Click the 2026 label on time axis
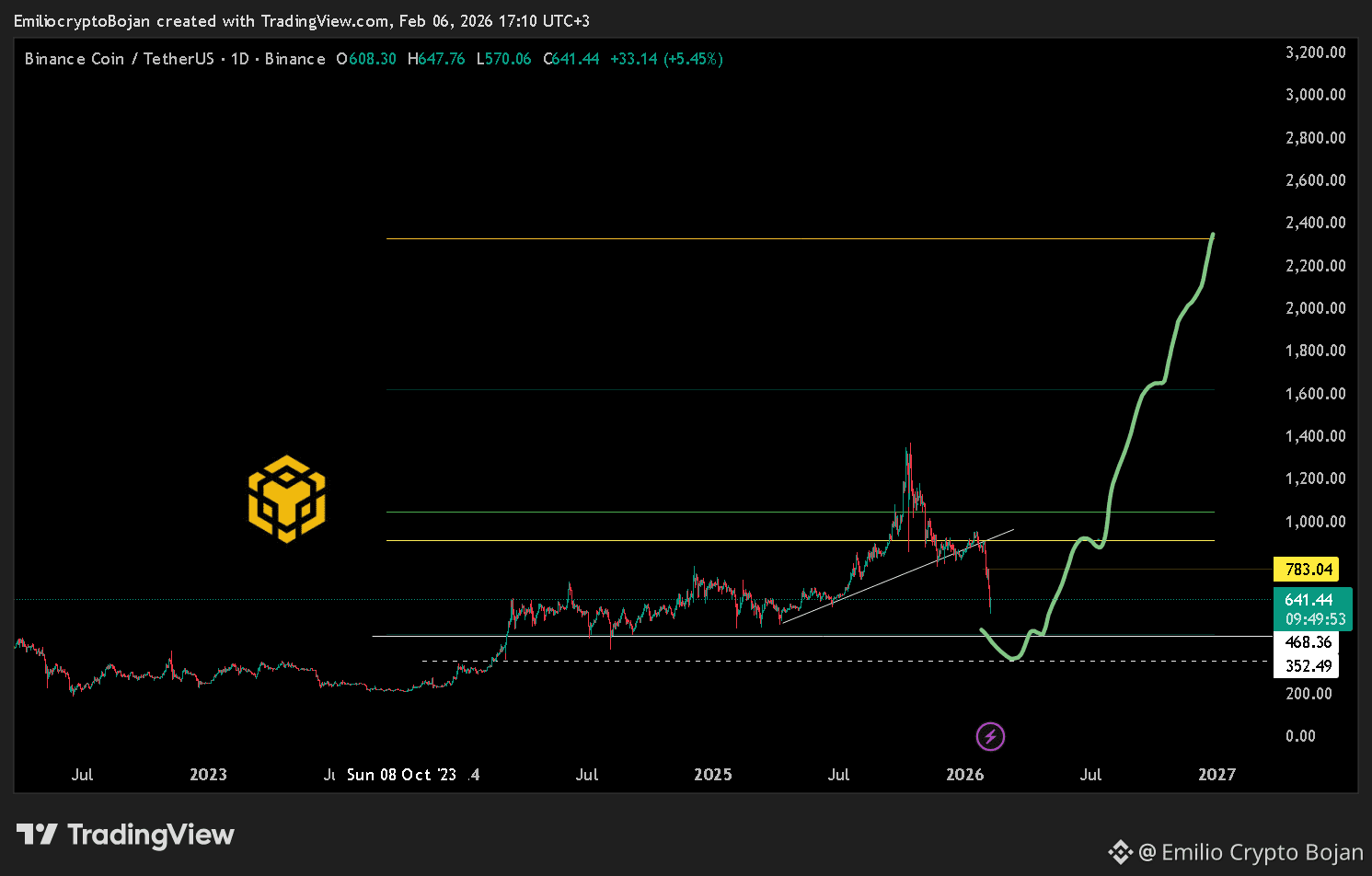The height and width of the screenshot is (876, 1372). (965, 775)
